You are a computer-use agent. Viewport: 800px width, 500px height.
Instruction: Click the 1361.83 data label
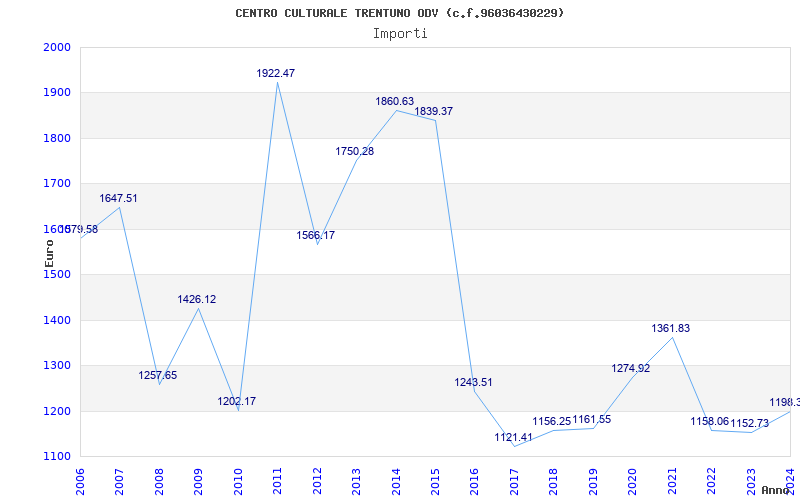coord(670,329)
